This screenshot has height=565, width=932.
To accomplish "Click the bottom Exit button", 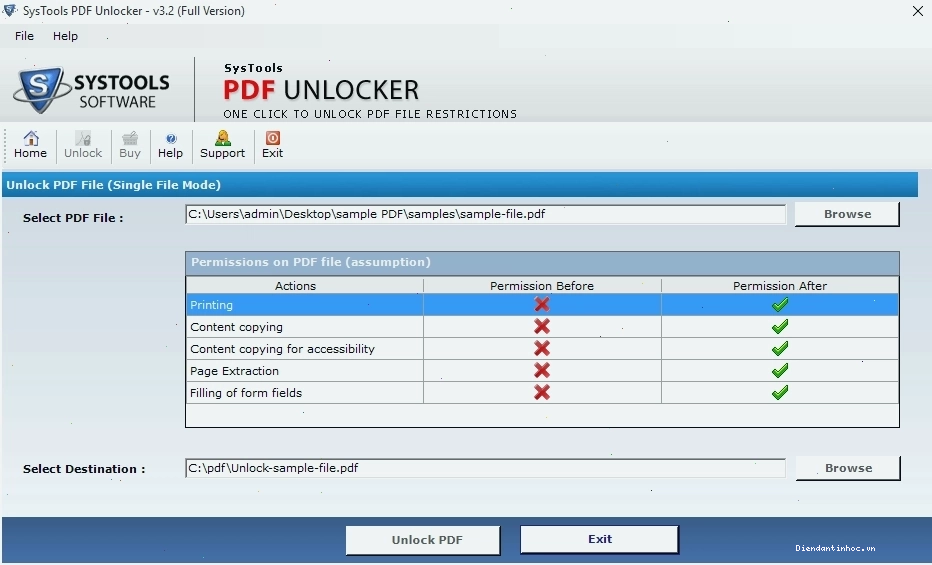I will pos(600,539).
